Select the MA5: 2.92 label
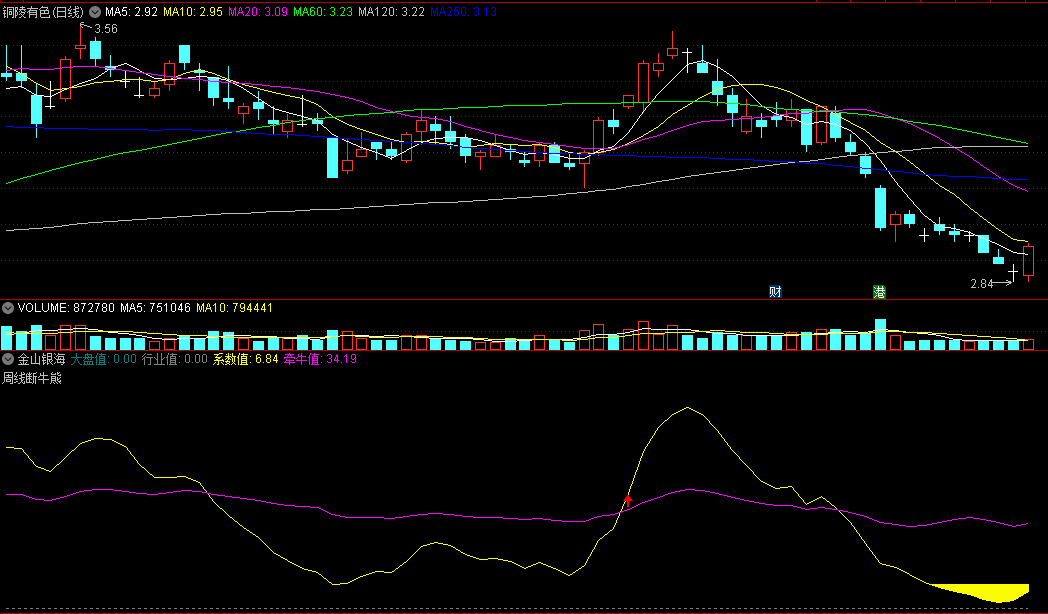The width and height of the screenshot is (1048, 614). coord(131,12)
